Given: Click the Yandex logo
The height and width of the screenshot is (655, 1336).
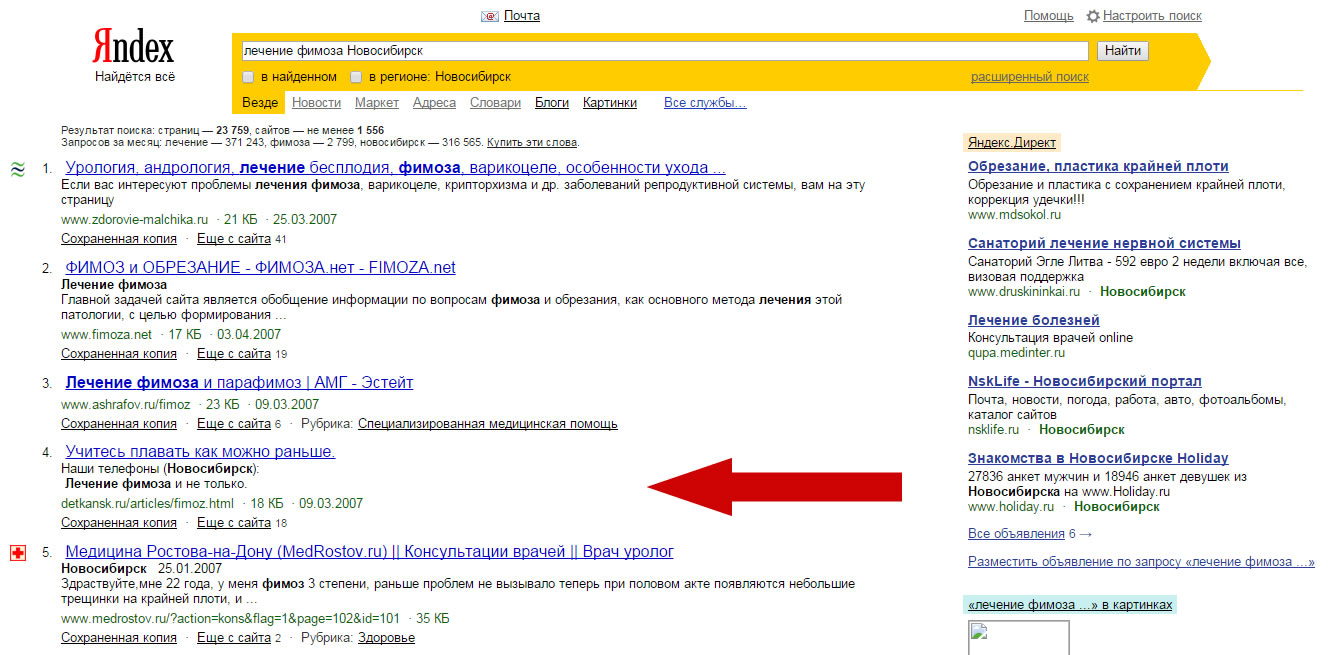Looking at the screenshot, I should (x=134, y=47).
